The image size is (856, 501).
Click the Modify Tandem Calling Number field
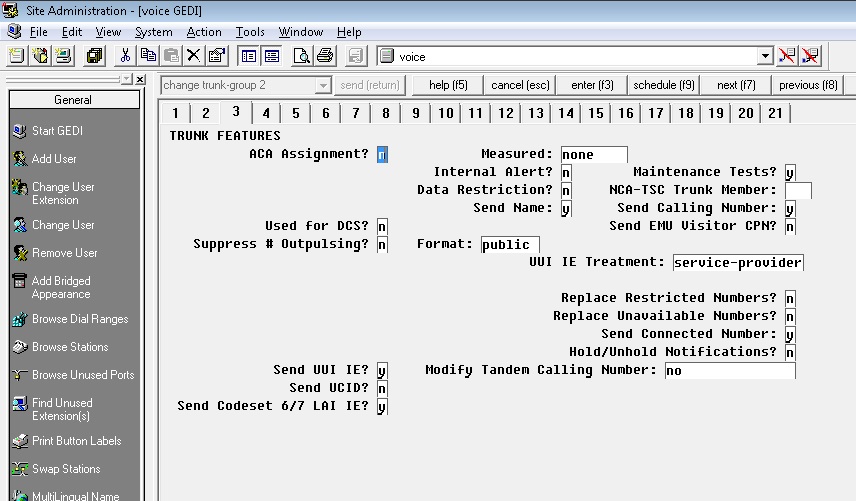tap(730, 371)
